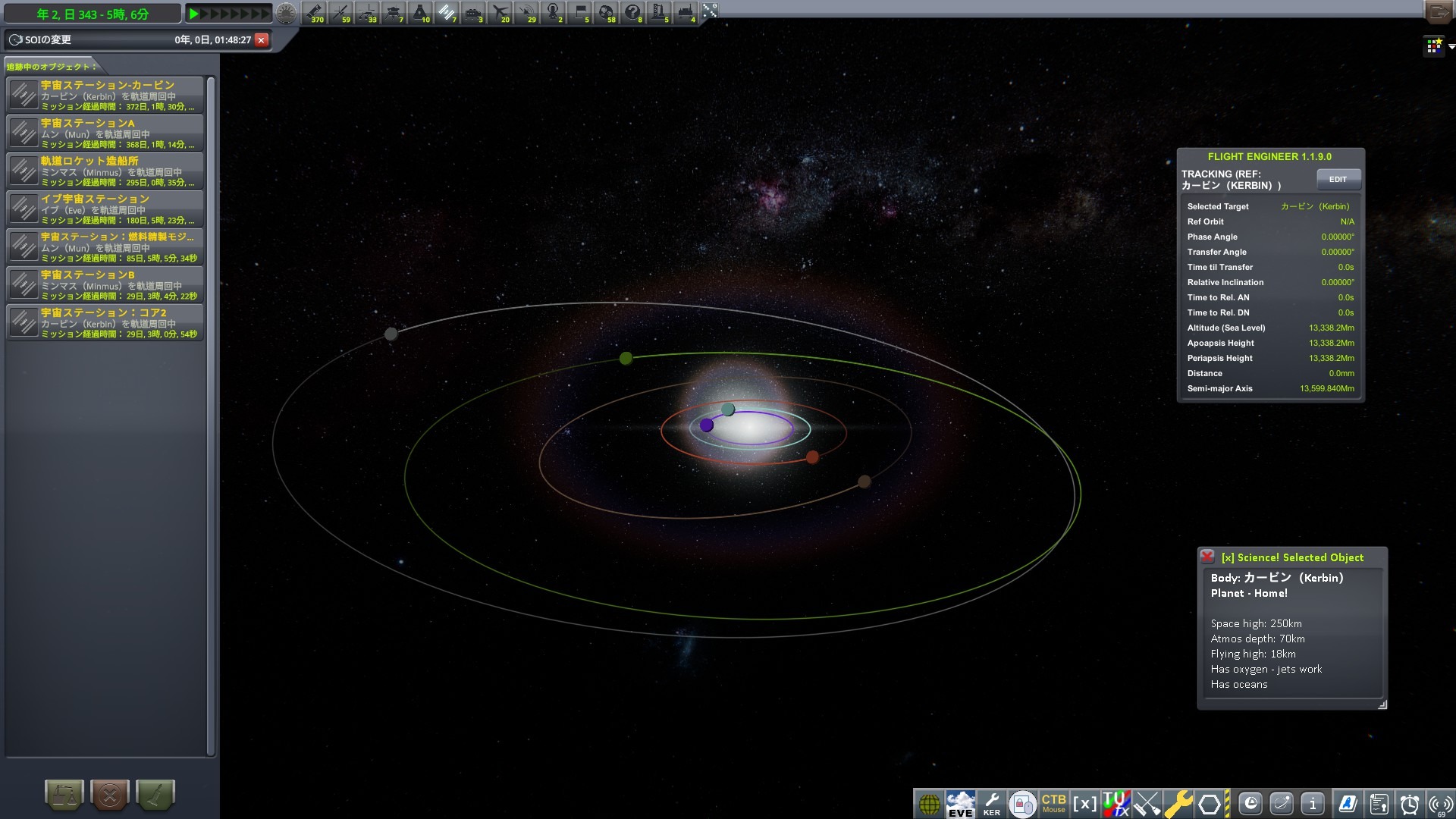Open the TUfx post-processing icon
The image size is (1456, 819).
[x=1116, y=804]
